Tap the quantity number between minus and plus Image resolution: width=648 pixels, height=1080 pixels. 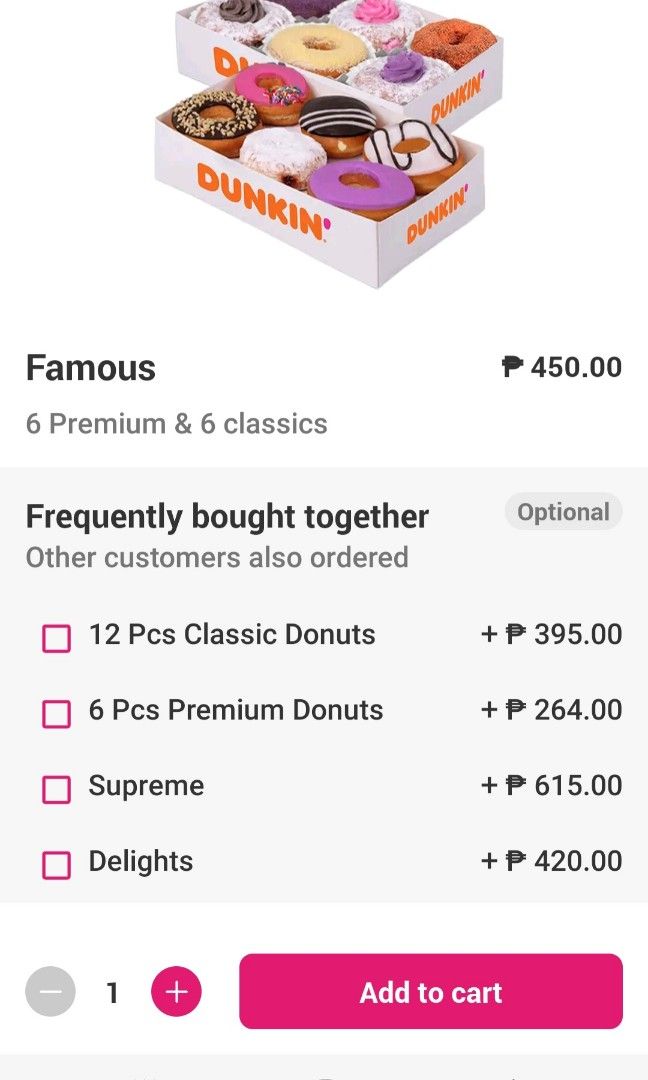tap(111, 992)
